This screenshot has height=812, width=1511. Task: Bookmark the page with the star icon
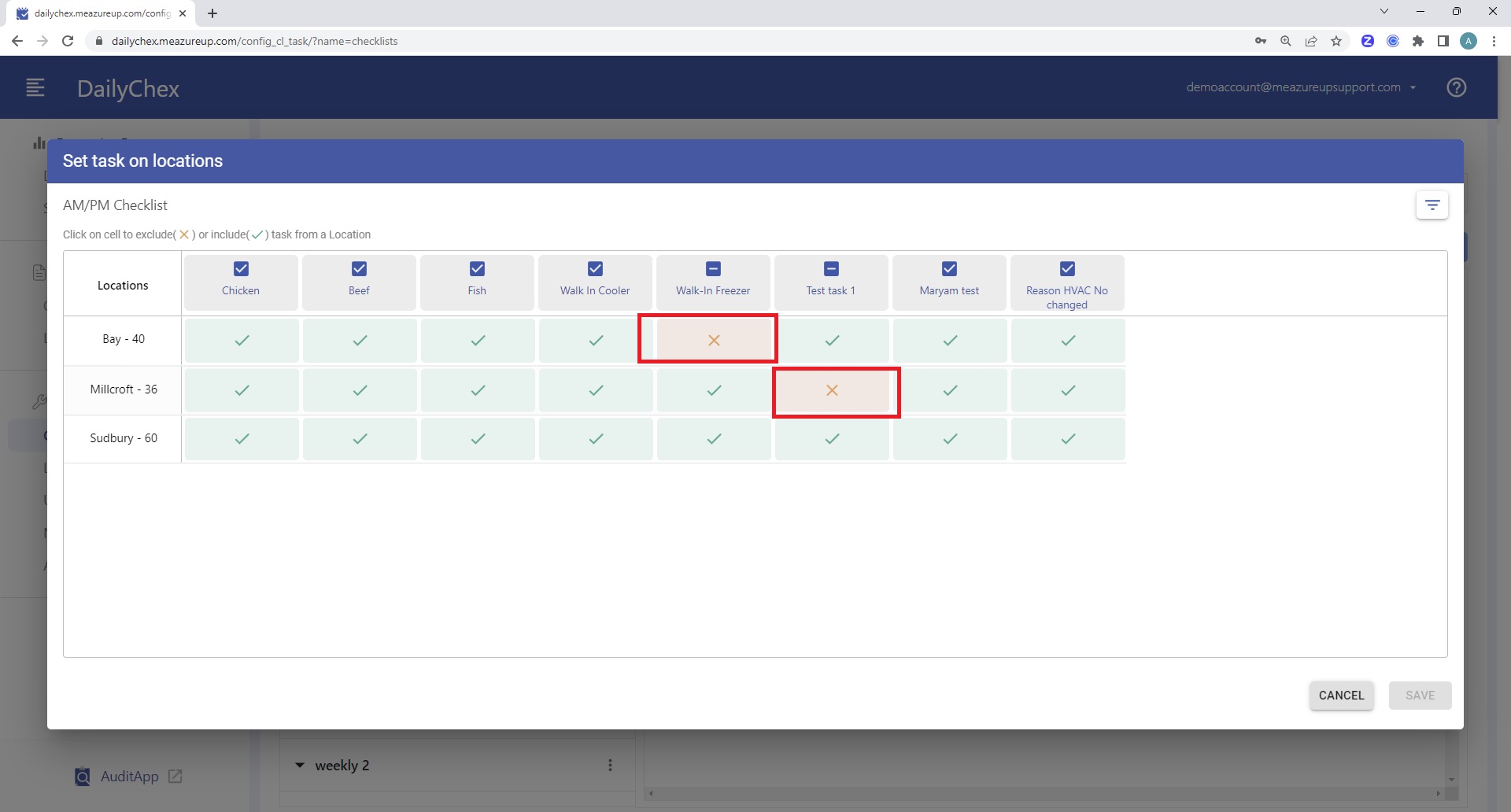click(x=1336, y=41)
